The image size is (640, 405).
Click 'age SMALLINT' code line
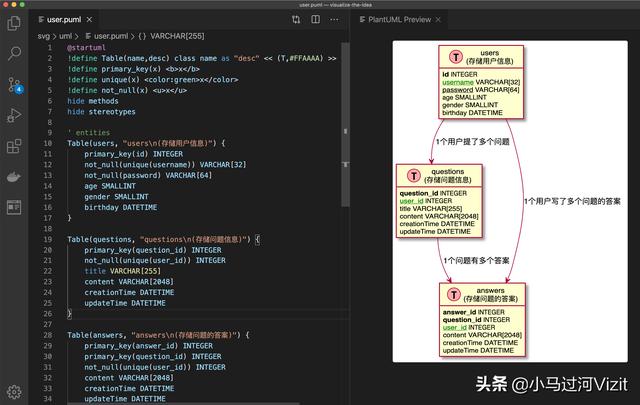[x=110, y=186]
